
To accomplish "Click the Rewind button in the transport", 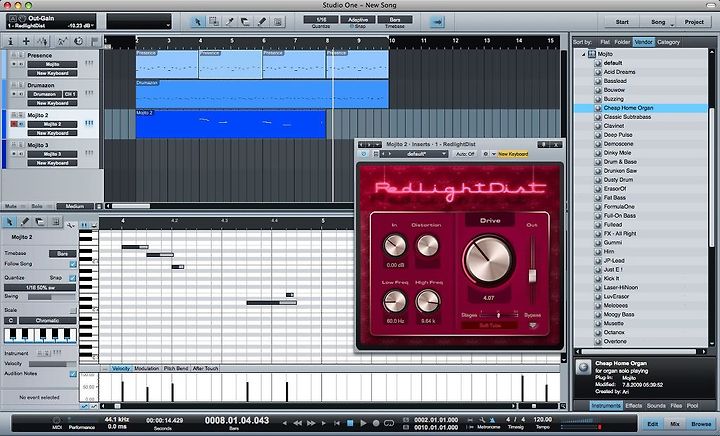I will pyautogui.click(x=298, y=423).
